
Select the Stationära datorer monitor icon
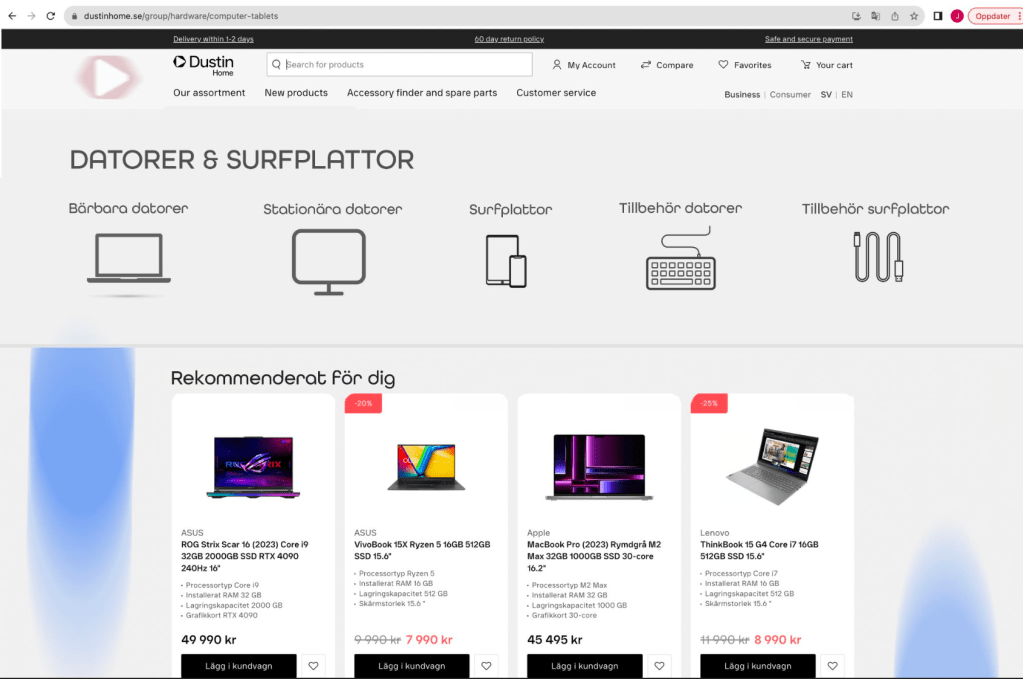click(329, 262)
